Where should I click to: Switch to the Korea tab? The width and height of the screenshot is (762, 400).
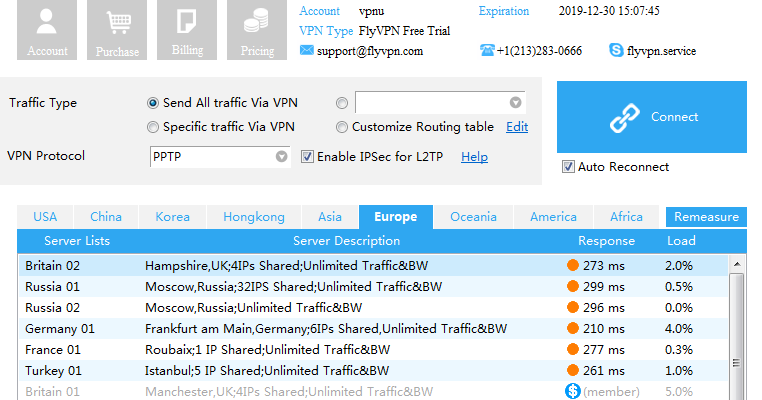coord(173,217)
